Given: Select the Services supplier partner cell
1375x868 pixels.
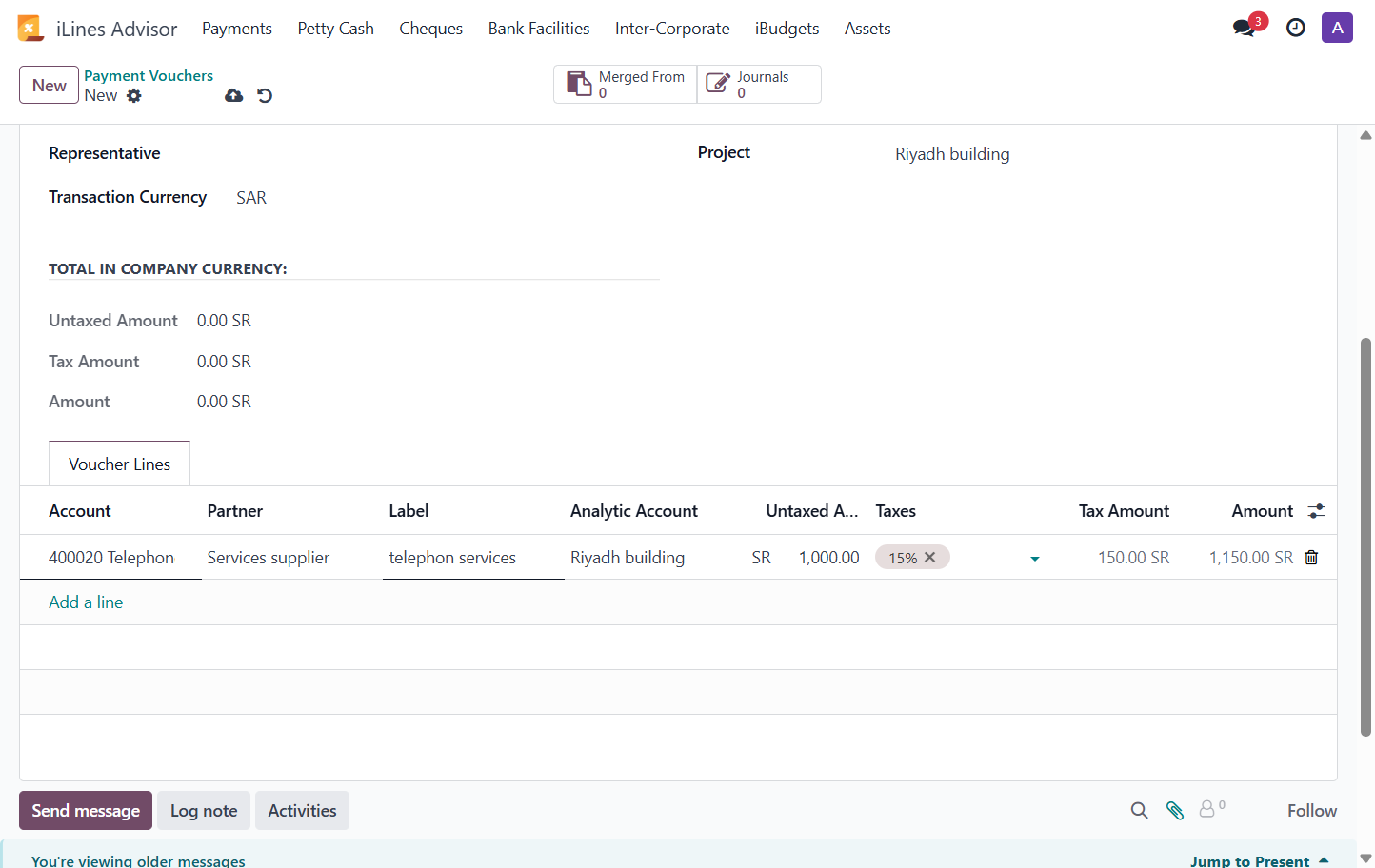Looking at the screenshot, I should 269,557.
